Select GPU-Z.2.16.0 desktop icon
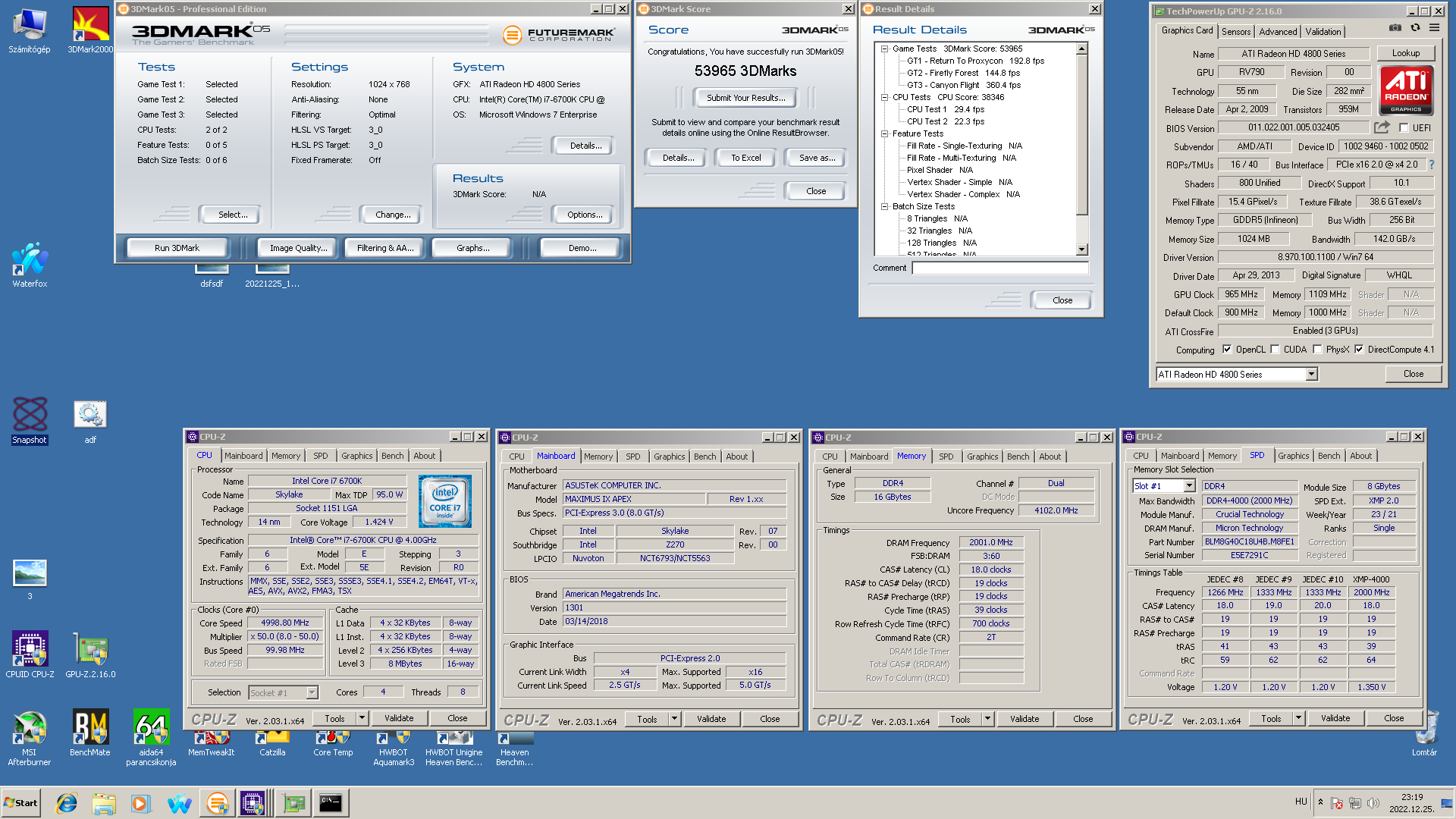The width and height of the screenshot is (1456, 819). pyautogui.click(x=90, y=654)
